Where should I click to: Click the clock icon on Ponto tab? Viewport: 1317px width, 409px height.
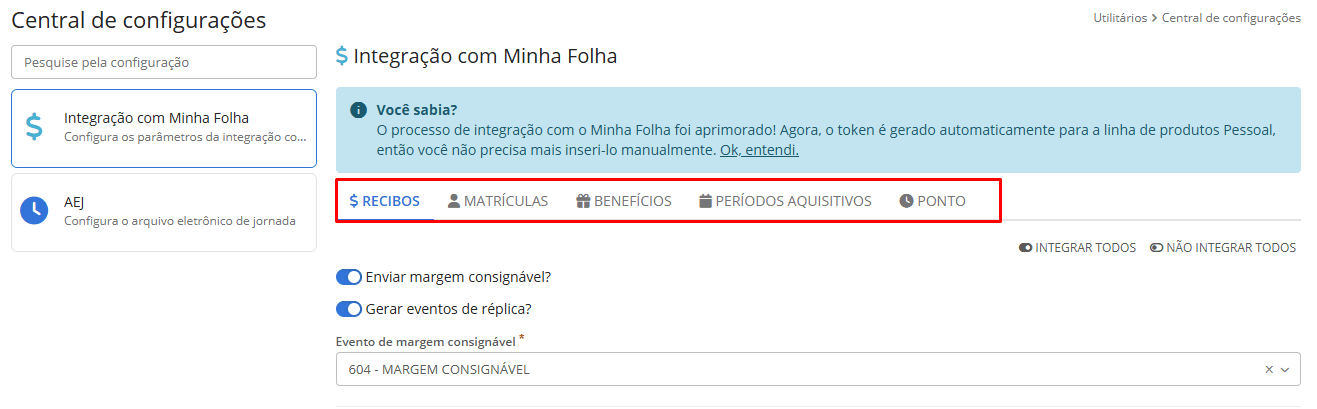[906, 201]
